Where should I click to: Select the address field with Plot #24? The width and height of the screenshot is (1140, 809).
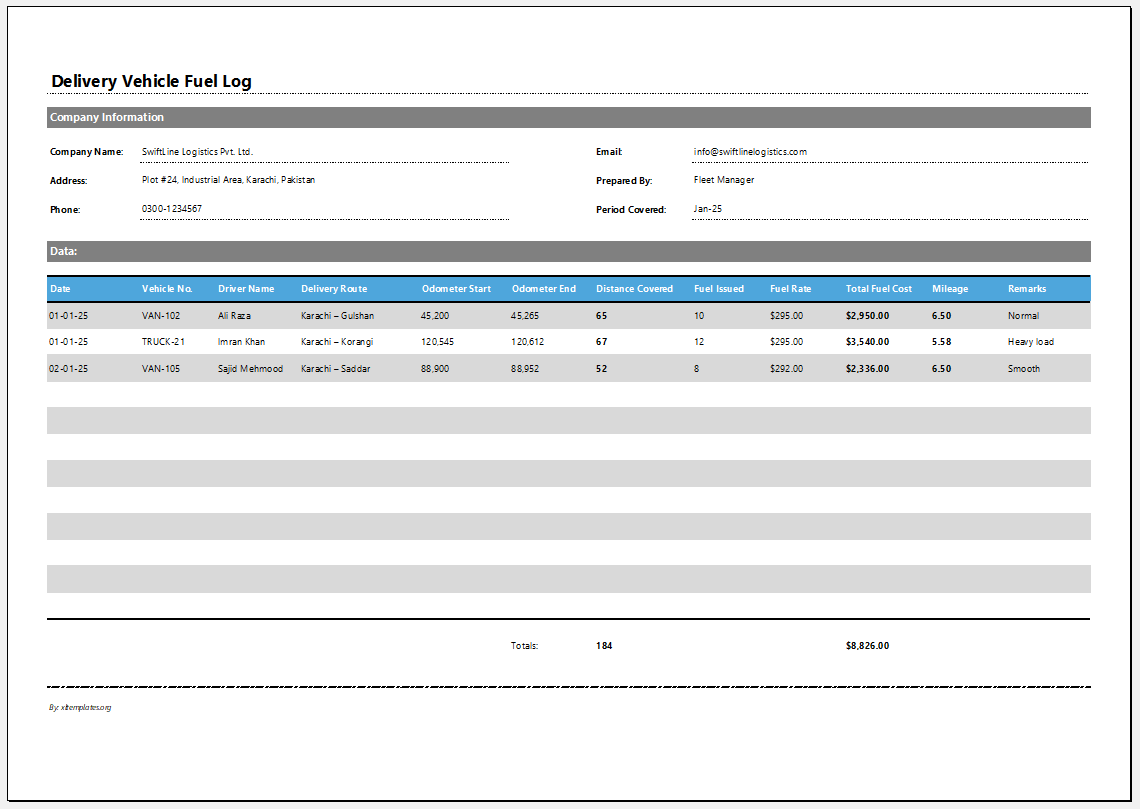click(228, 180)
